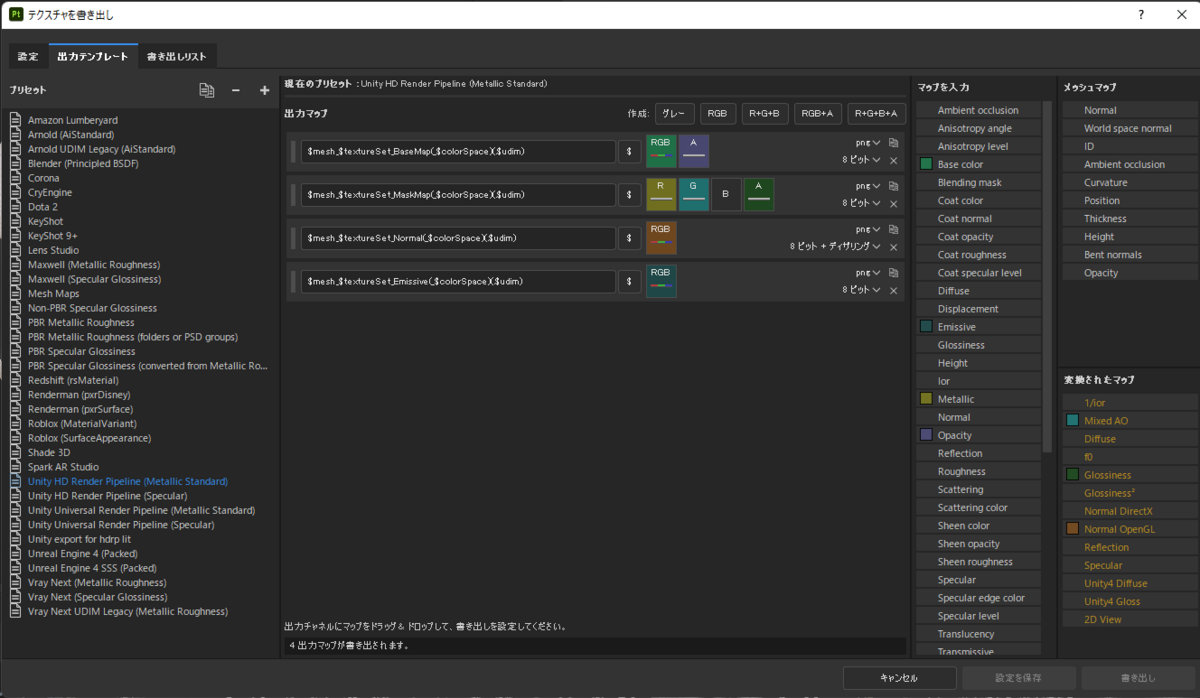Select the Roughness input map
The image size is (1200, 698).
click(978, 472)
